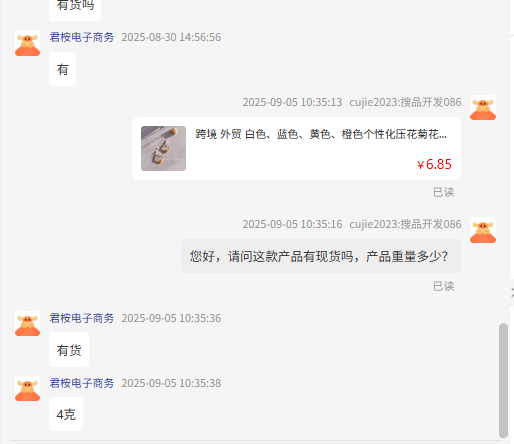Click the ¥6.85 price on product card
Viewport: 514px width, 444px height.
point(434,164)
